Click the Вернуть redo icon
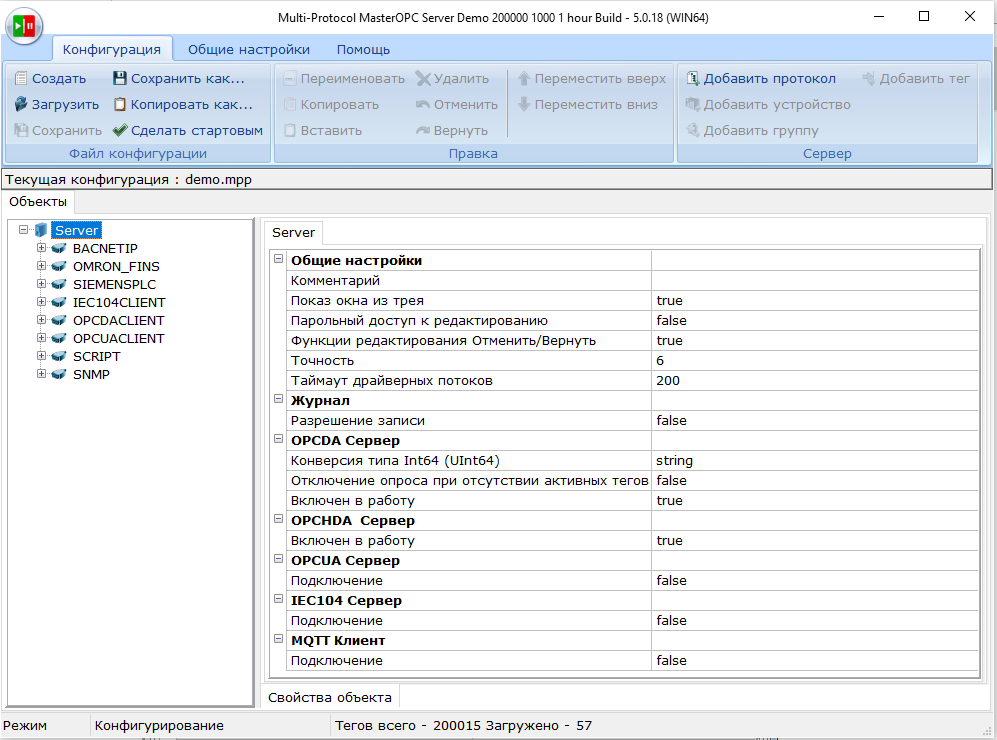The width and height of the screenshot is (997, 740). click(x=423, y=130)
